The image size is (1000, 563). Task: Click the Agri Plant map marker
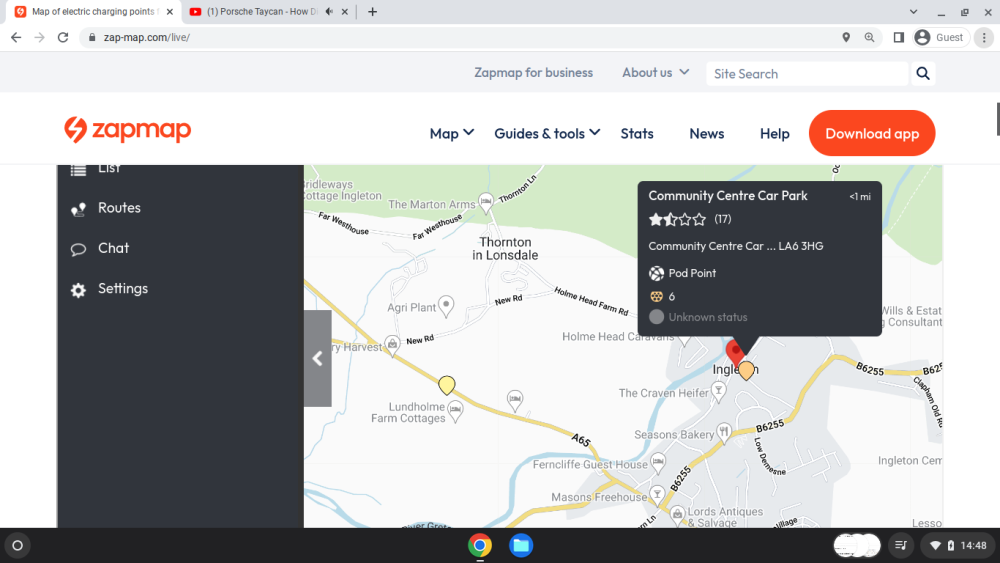[x=446, y=305]
